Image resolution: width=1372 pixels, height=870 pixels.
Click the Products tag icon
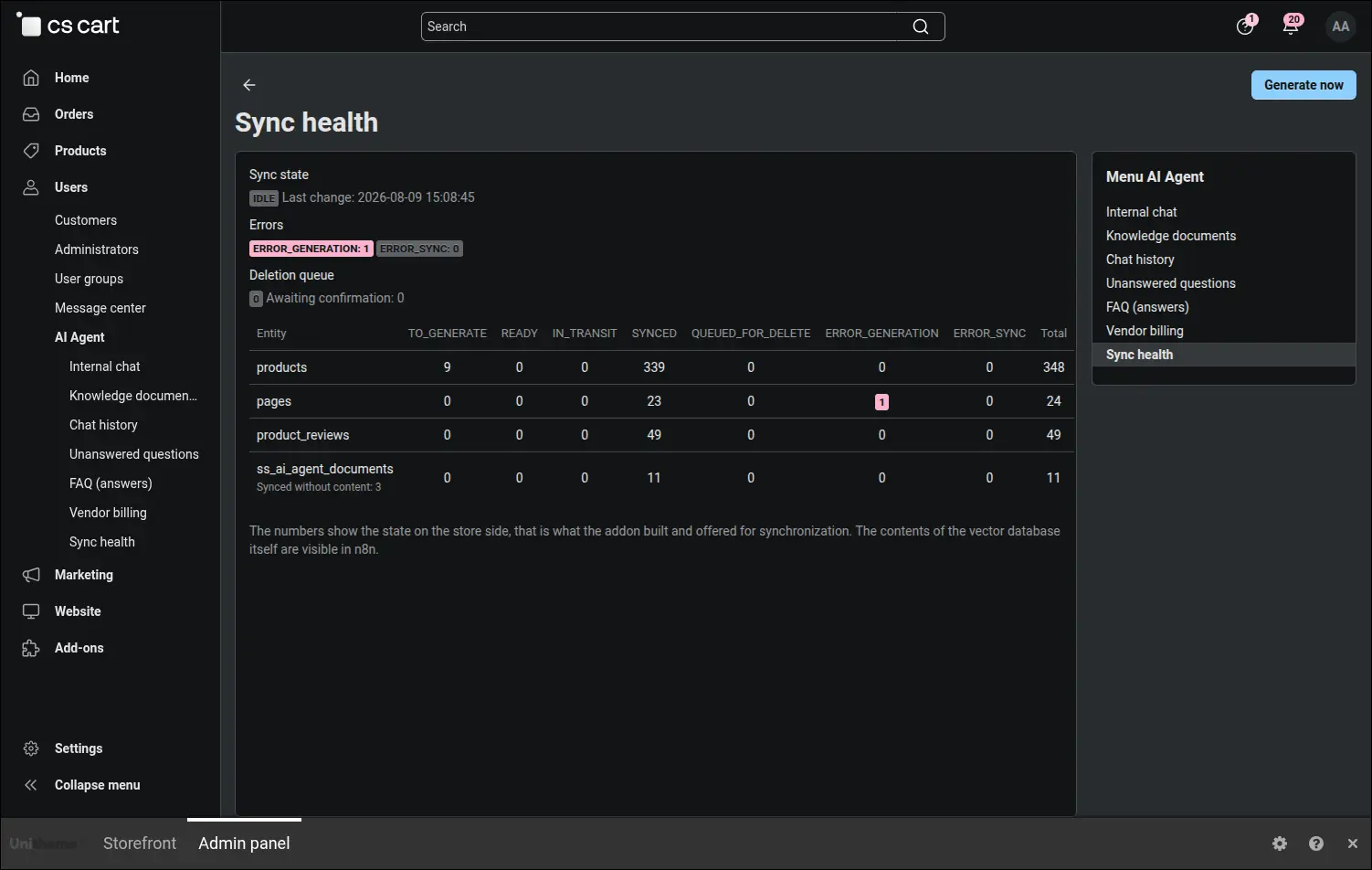coord(31,151)
